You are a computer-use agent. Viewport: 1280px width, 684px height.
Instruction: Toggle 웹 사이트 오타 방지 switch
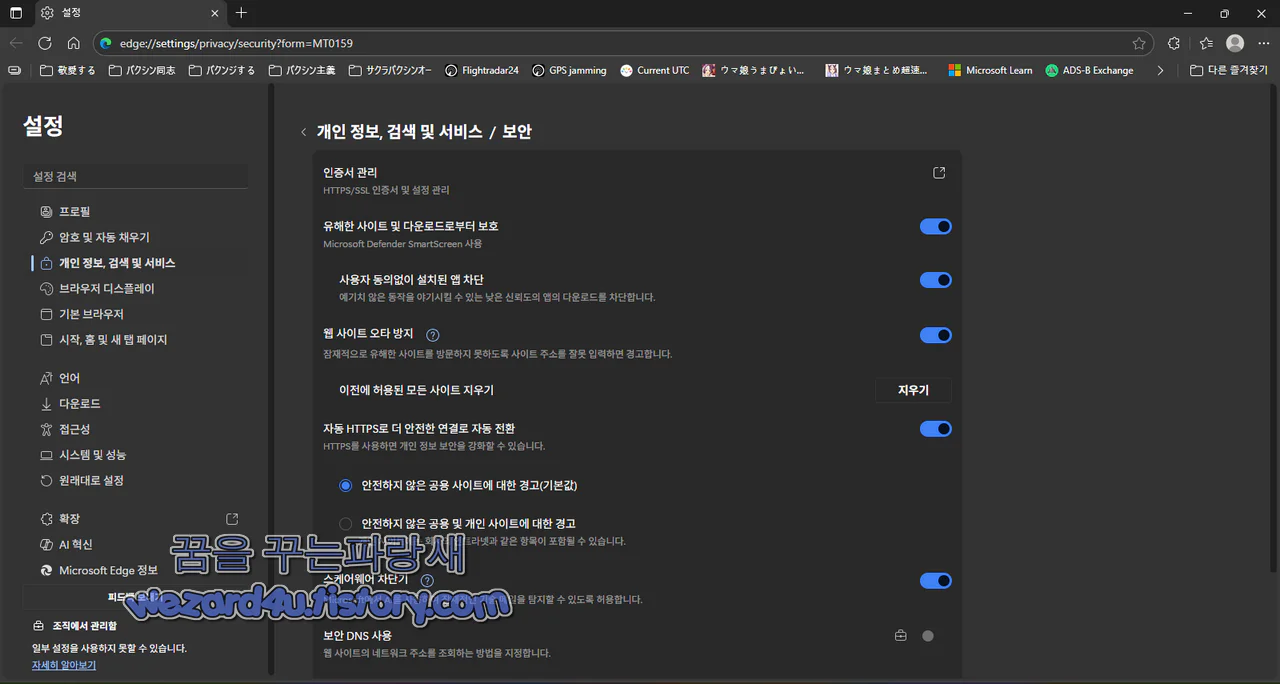(936, 335)
